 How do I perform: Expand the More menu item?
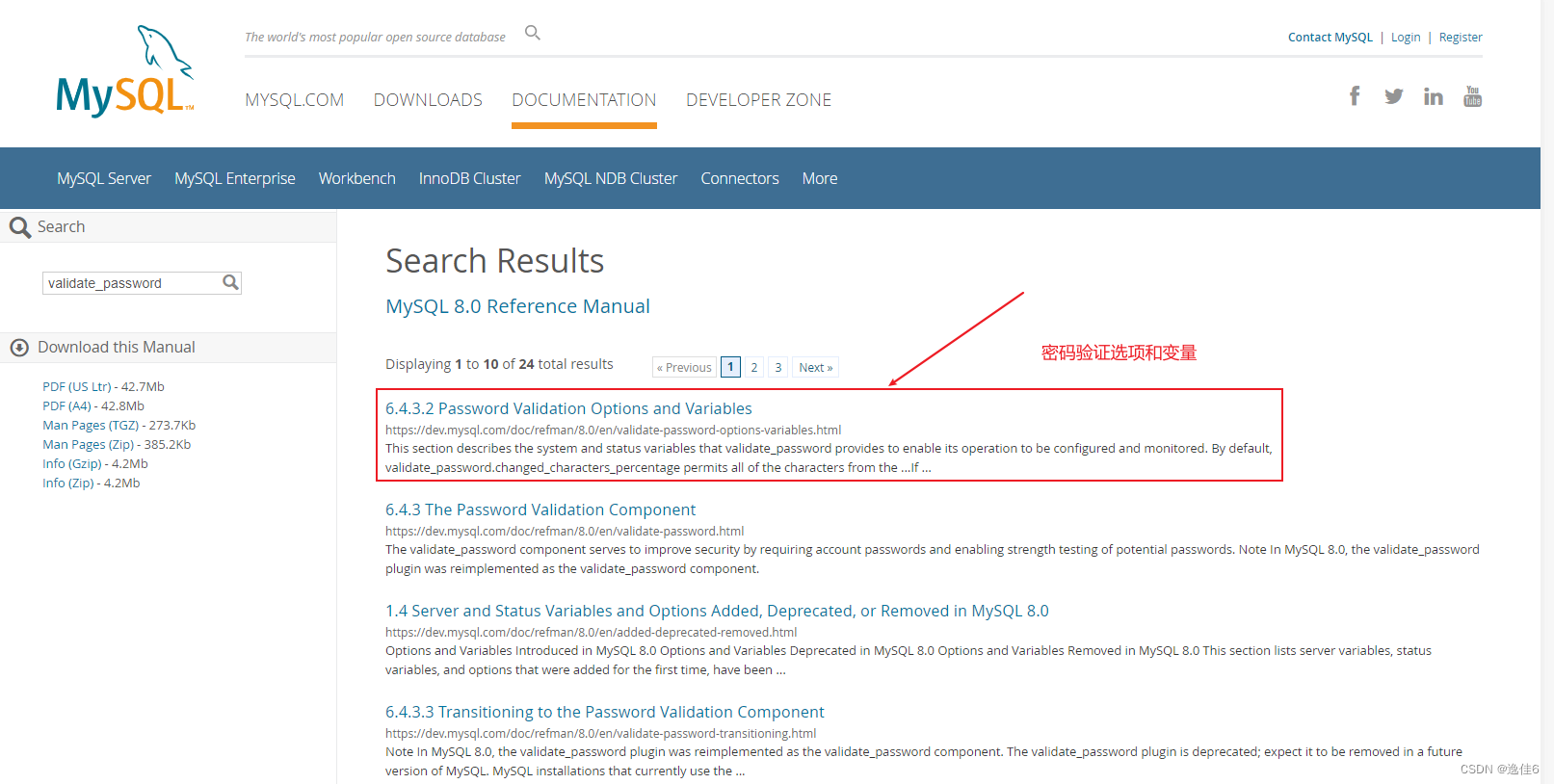(x=820, y=178)
